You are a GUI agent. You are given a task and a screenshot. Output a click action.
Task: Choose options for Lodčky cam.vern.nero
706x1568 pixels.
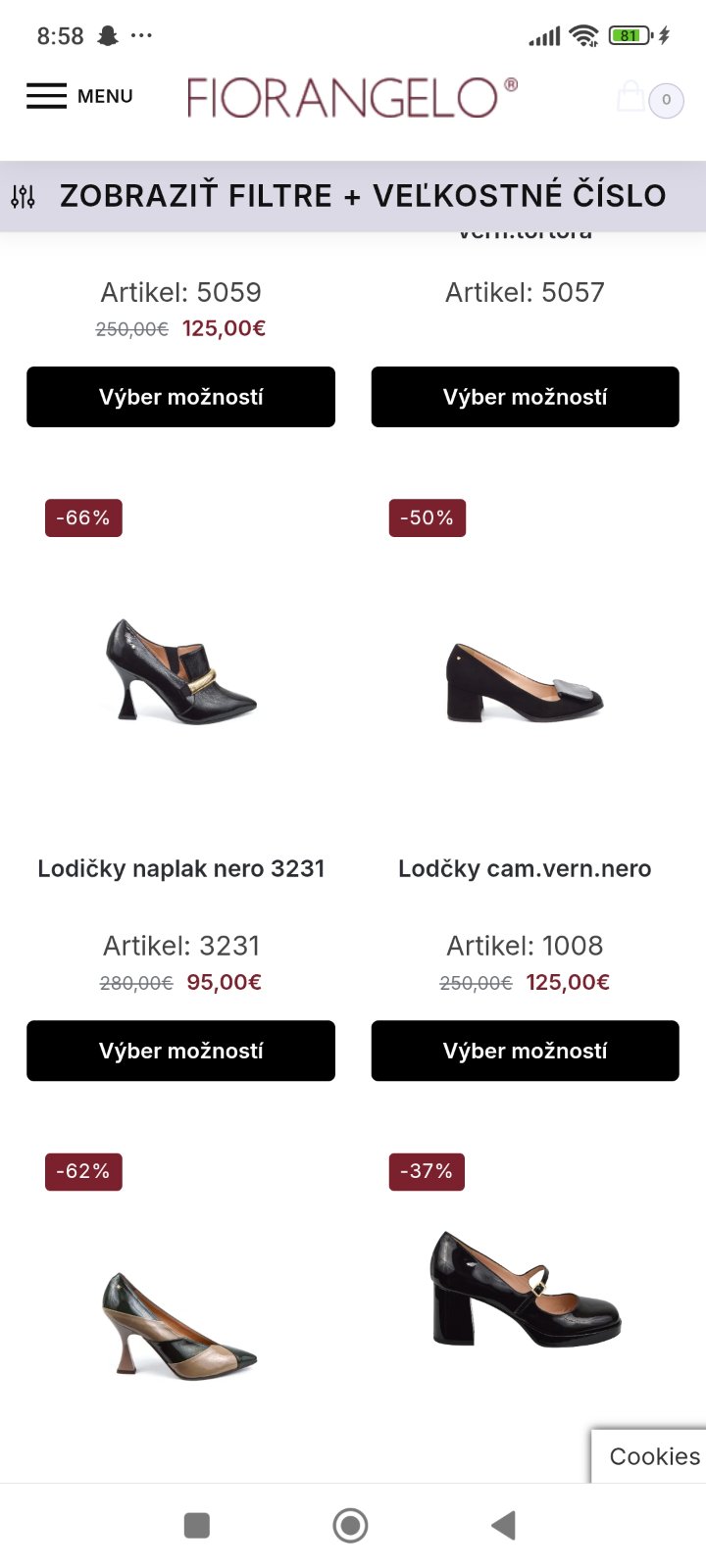pos(525,1051)
